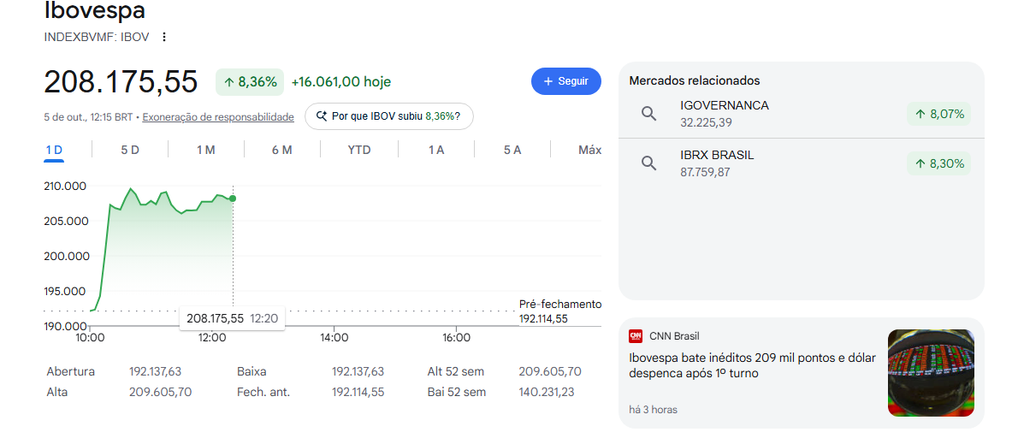Click the 14:00 label on the time axis
1024x444 pixels.
(334, 338)
